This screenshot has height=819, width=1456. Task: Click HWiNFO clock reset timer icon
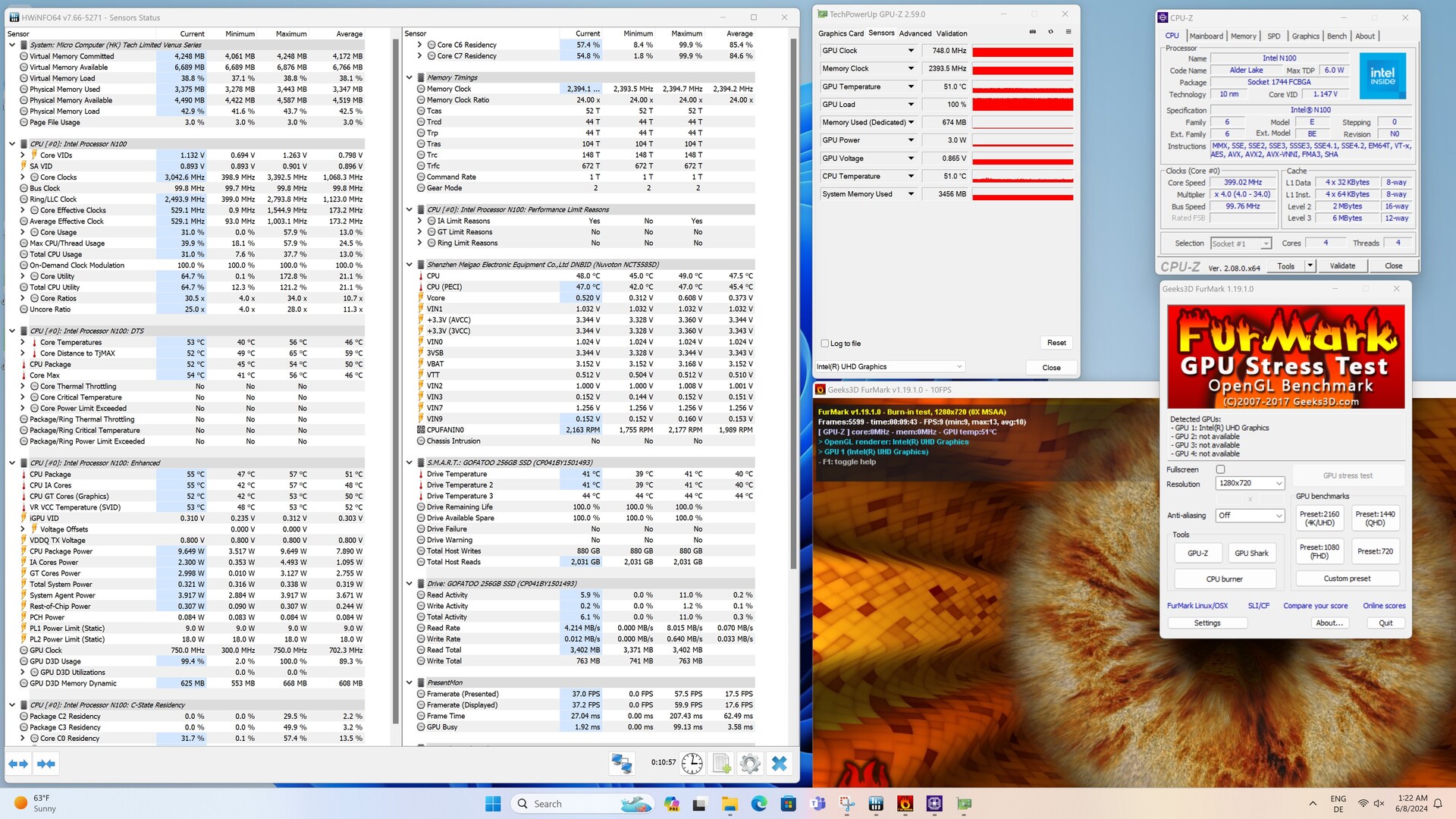tap(692, 764)
